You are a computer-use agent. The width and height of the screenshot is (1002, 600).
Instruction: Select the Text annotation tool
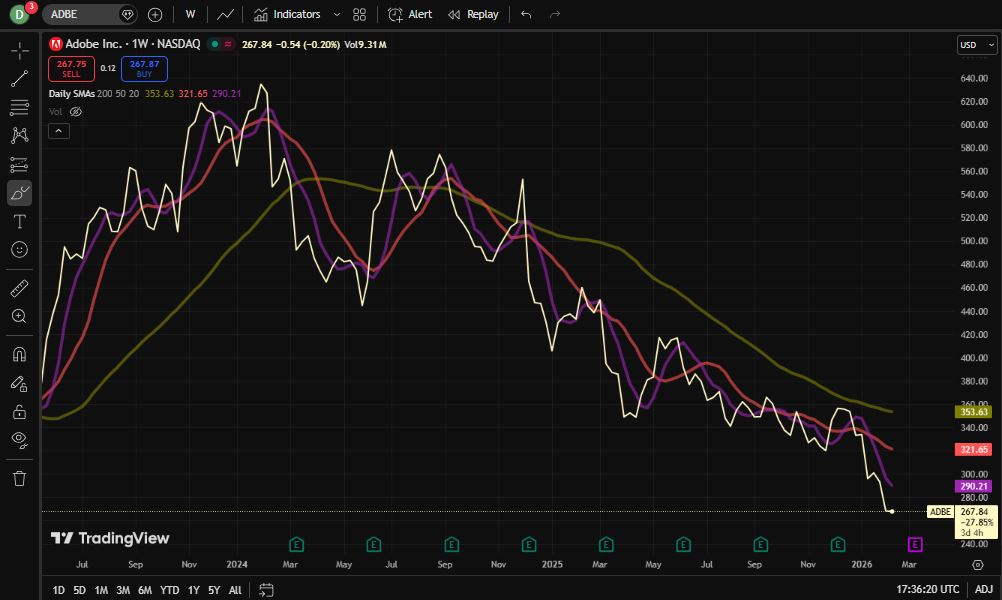19,221
